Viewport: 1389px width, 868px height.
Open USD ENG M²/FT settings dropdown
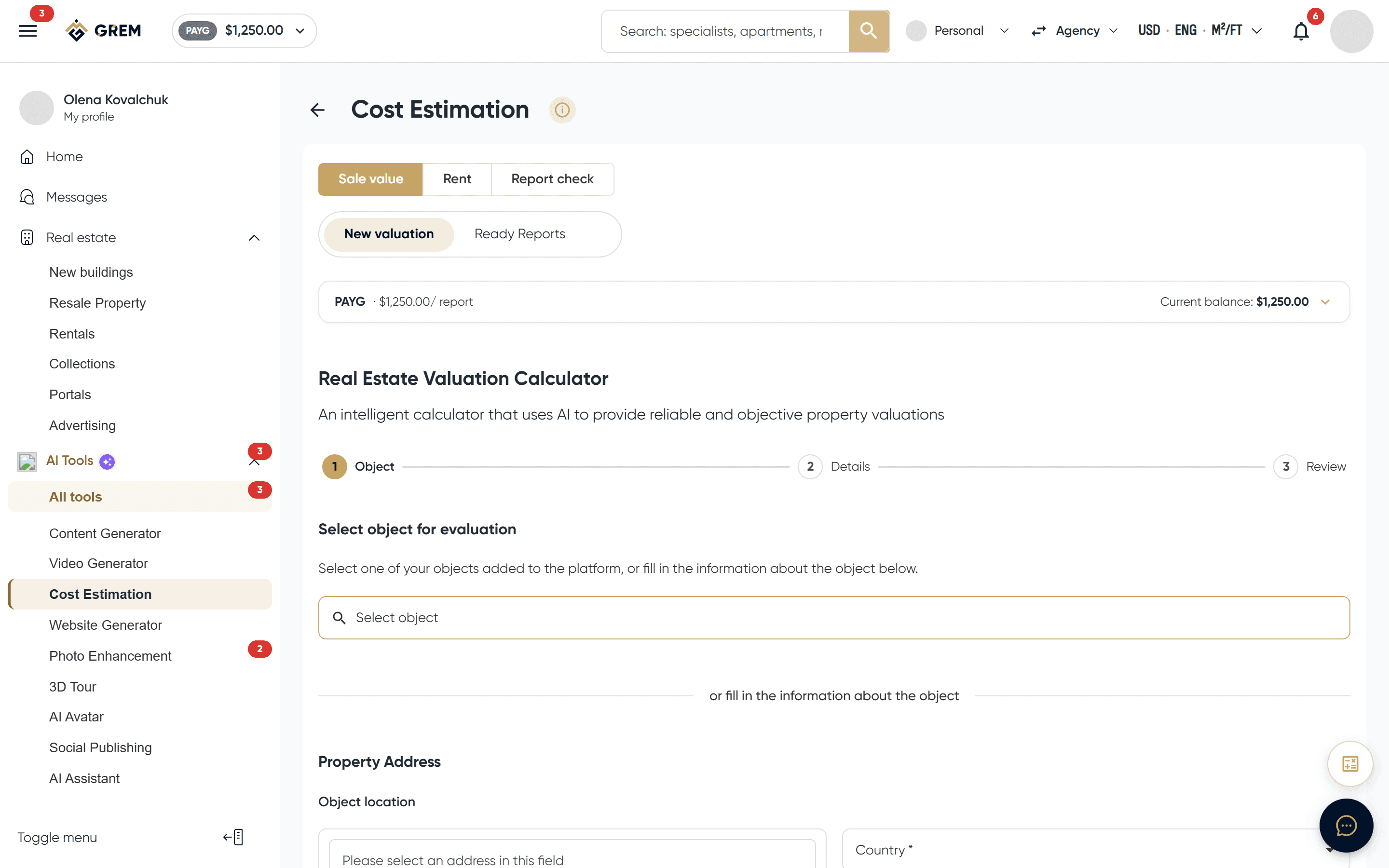tap(1199, 31)
